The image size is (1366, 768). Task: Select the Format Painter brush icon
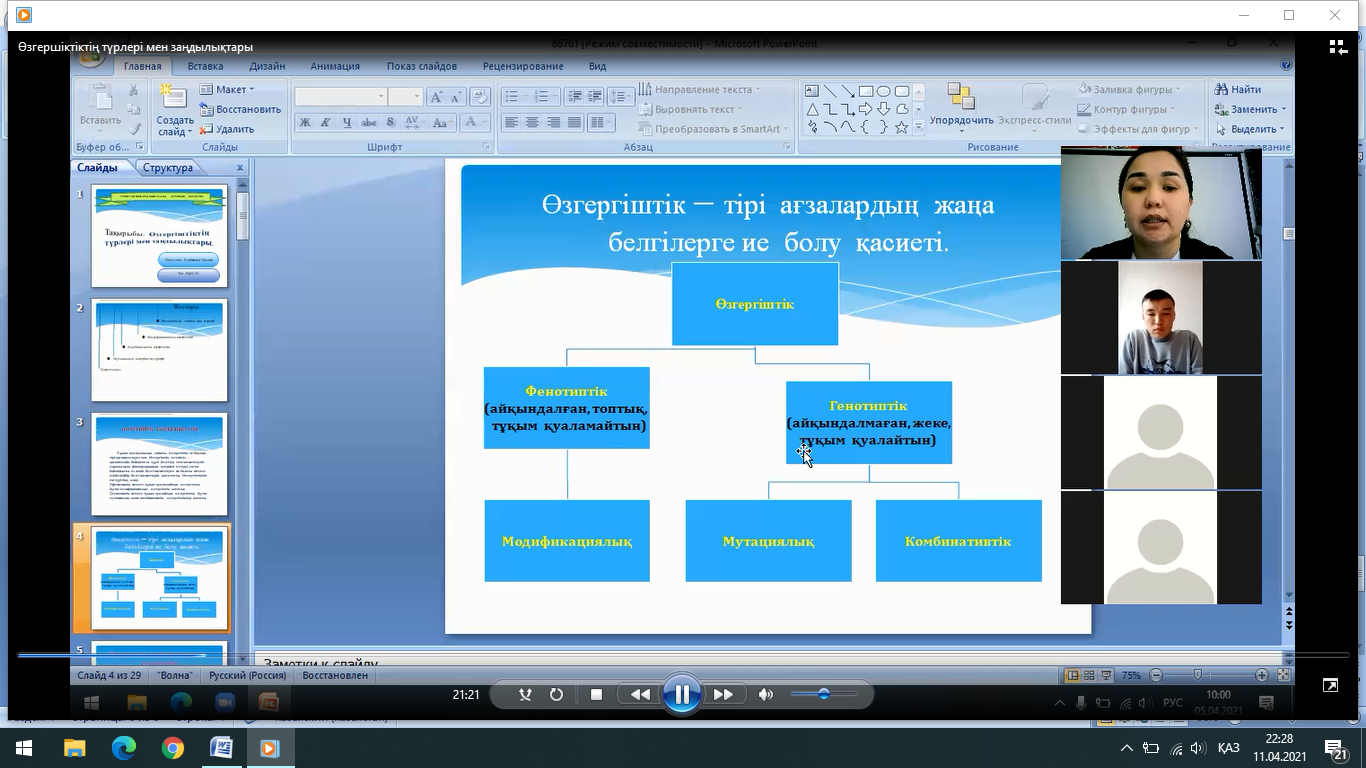(133, 129)
